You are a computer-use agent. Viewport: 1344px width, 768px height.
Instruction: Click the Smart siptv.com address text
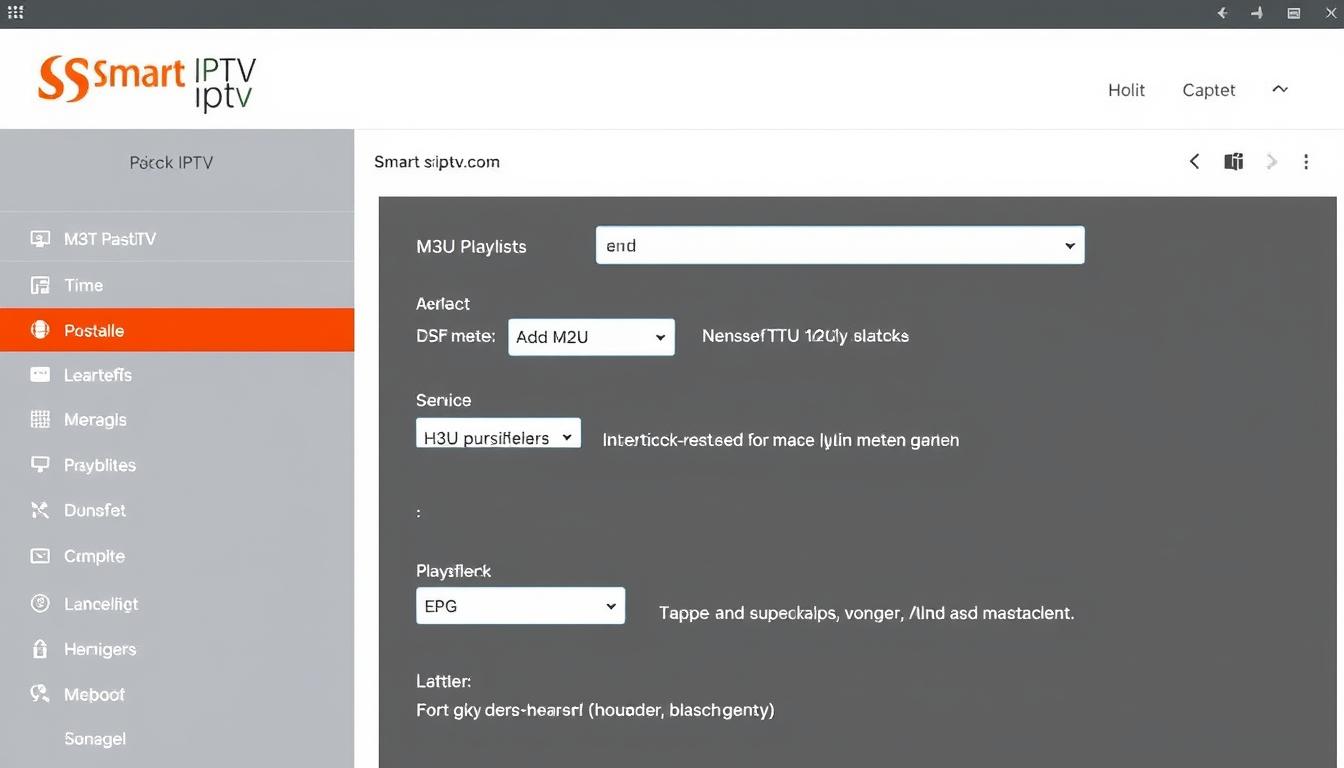[437, 161]
